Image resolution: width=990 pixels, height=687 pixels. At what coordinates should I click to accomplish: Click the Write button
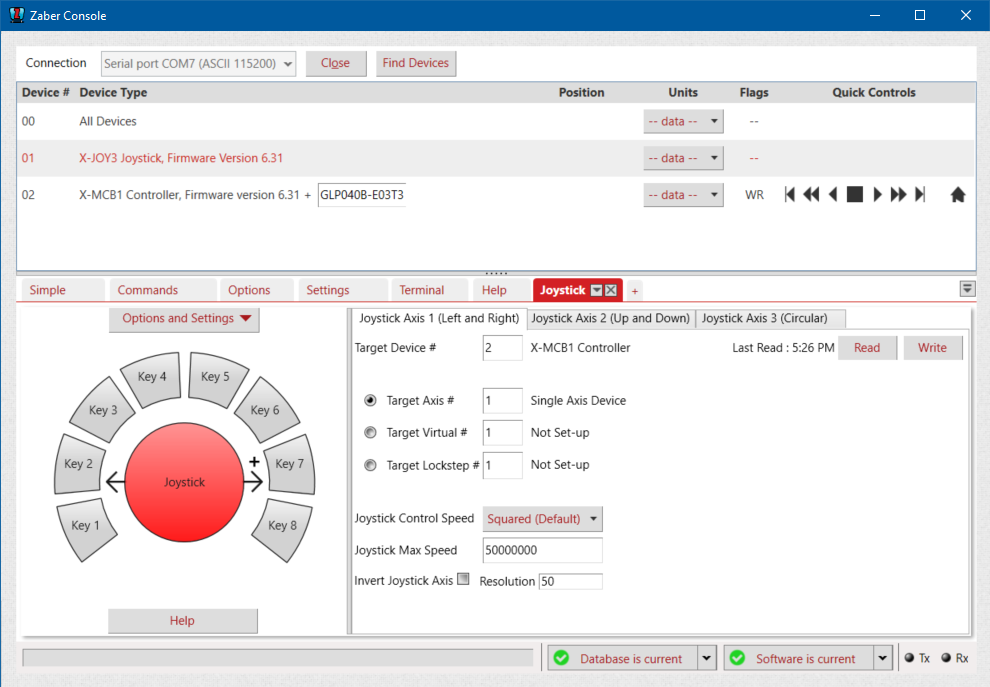click(x=933, y=348)
